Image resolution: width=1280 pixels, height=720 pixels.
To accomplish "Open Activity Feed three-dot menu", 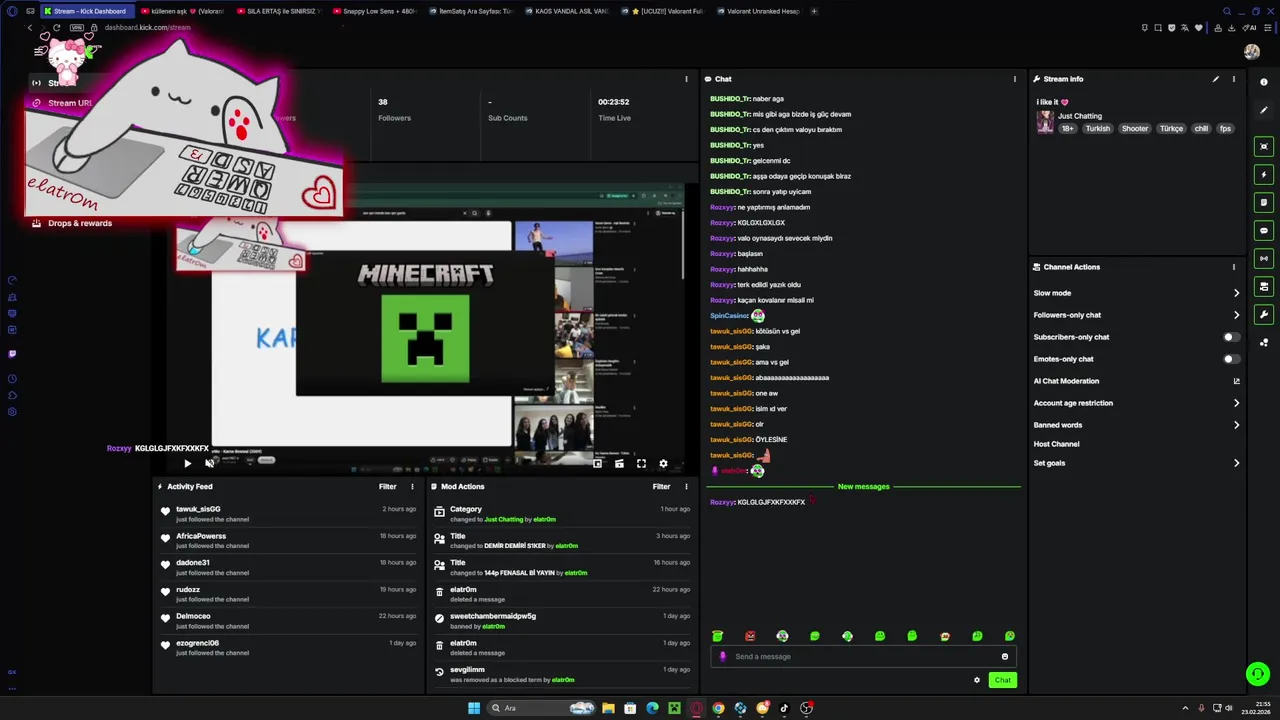I will coord(412,487).
